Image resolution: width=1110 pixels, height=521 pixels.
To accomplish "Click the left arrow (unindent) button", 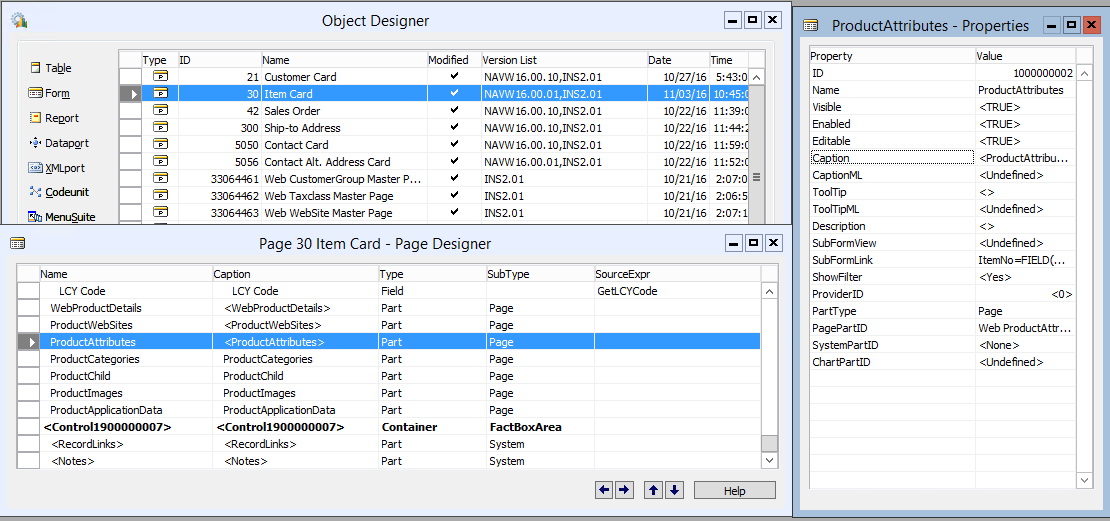I will tap(603, 490).
